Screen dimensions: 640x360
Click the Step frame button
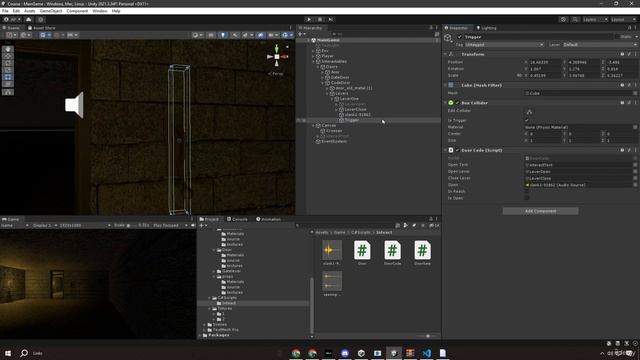[x=331, y=19]
